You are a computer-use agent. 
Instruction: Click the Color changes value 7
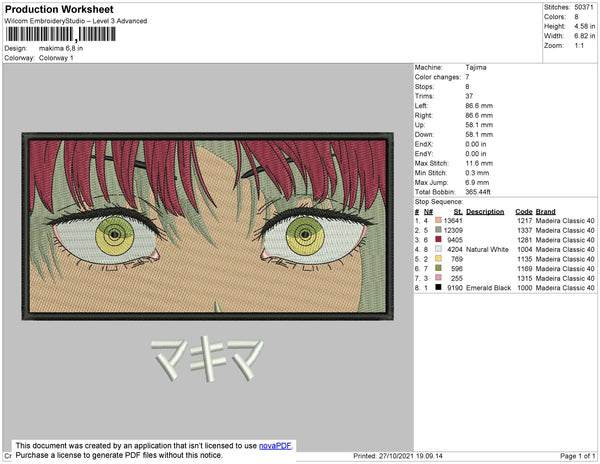[467, 77]
